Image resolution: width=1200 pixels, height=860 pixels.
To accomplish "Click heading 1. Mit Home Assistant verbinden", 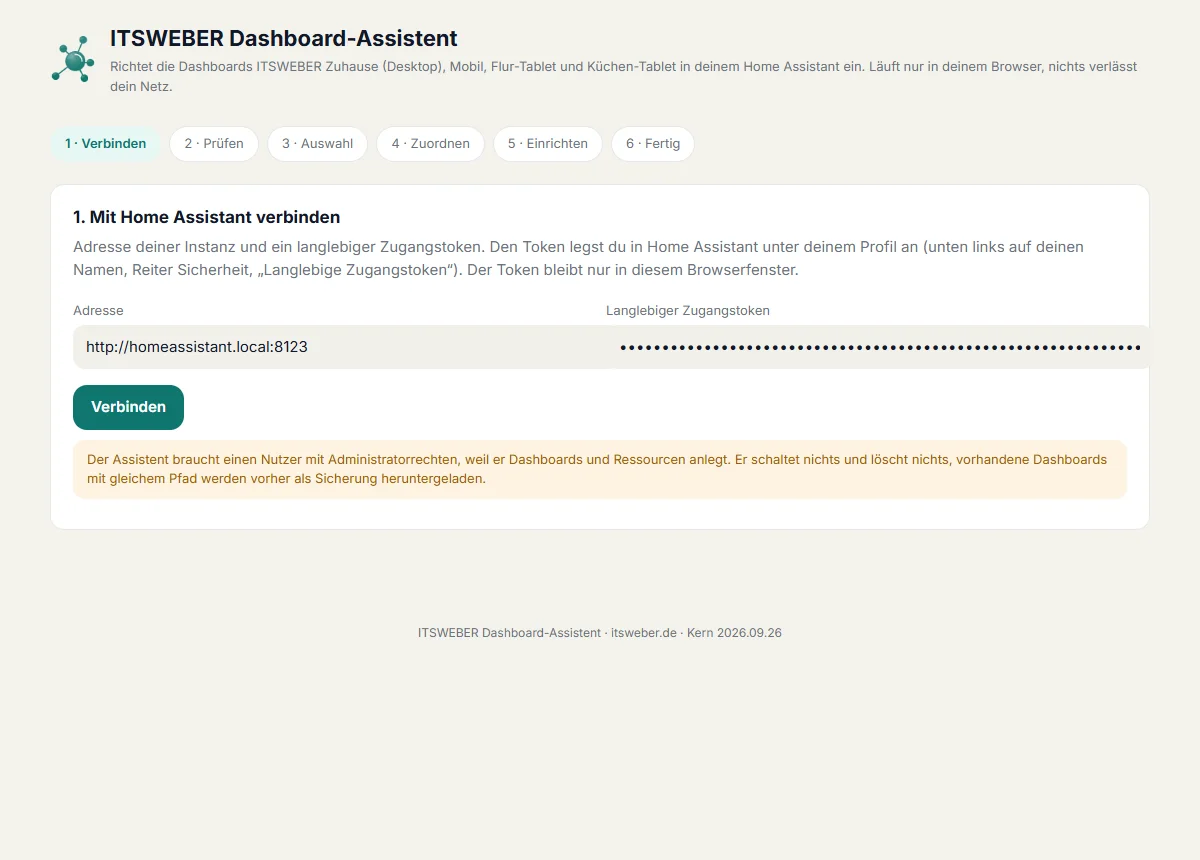I will (x=207, y=217).
